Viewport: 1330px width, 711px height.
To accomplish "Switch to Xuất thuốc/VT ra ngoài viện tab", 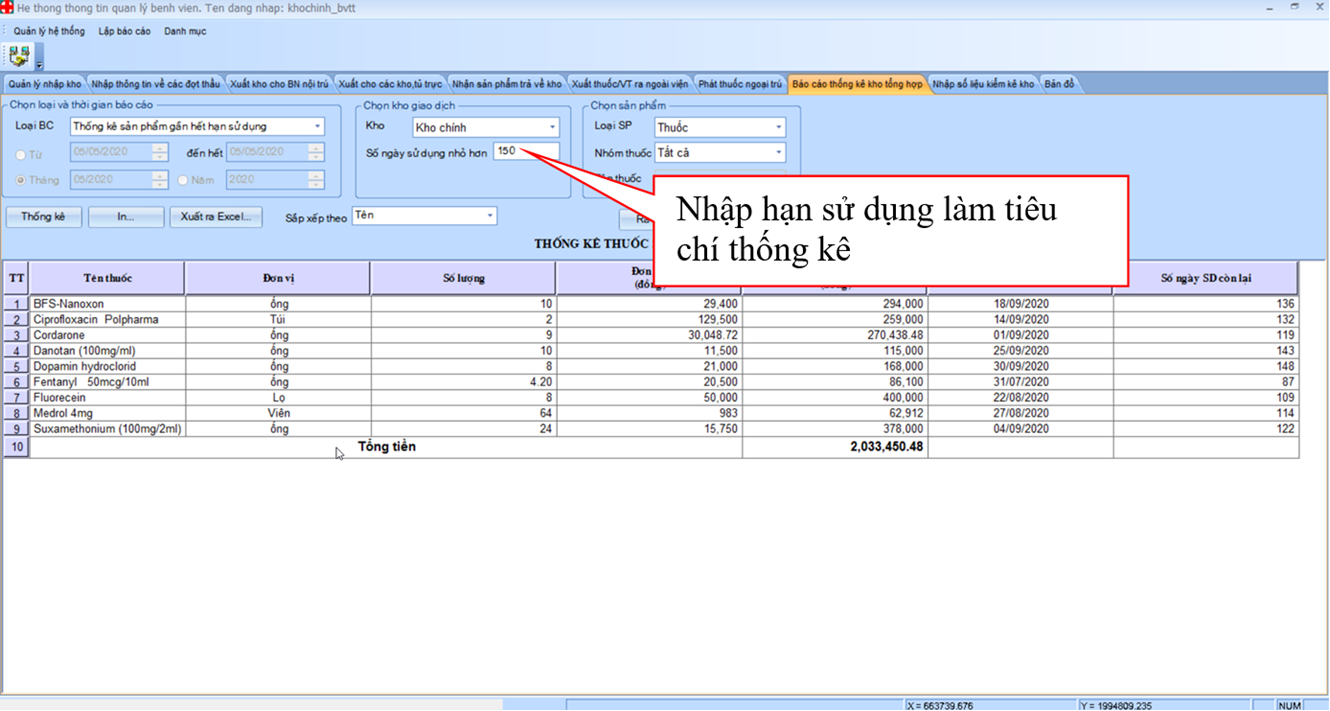I will click(631, 84).
